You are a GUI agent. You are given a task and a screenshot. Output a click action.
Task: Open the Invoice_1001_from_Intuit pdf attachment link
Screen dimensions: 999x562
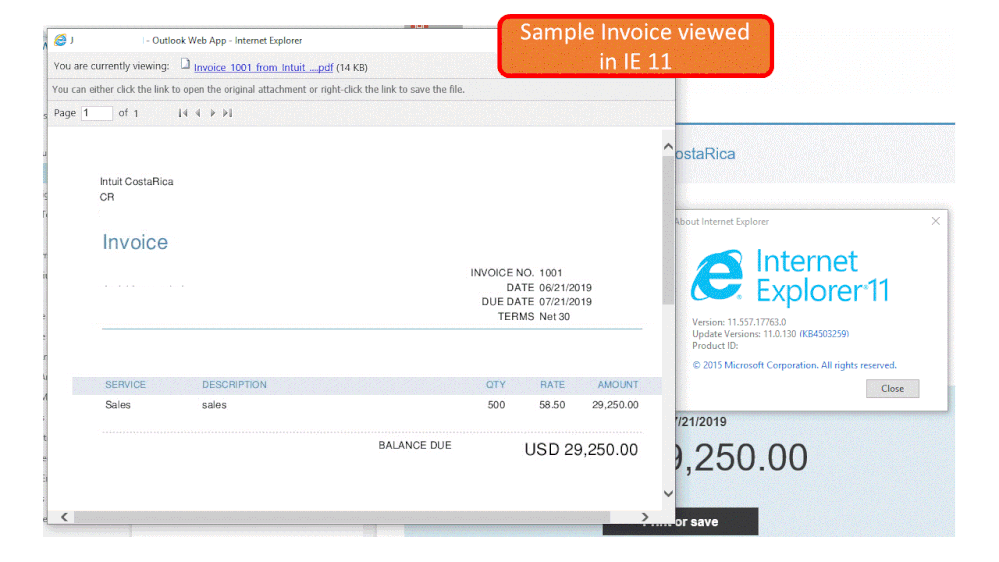[263, 67]
